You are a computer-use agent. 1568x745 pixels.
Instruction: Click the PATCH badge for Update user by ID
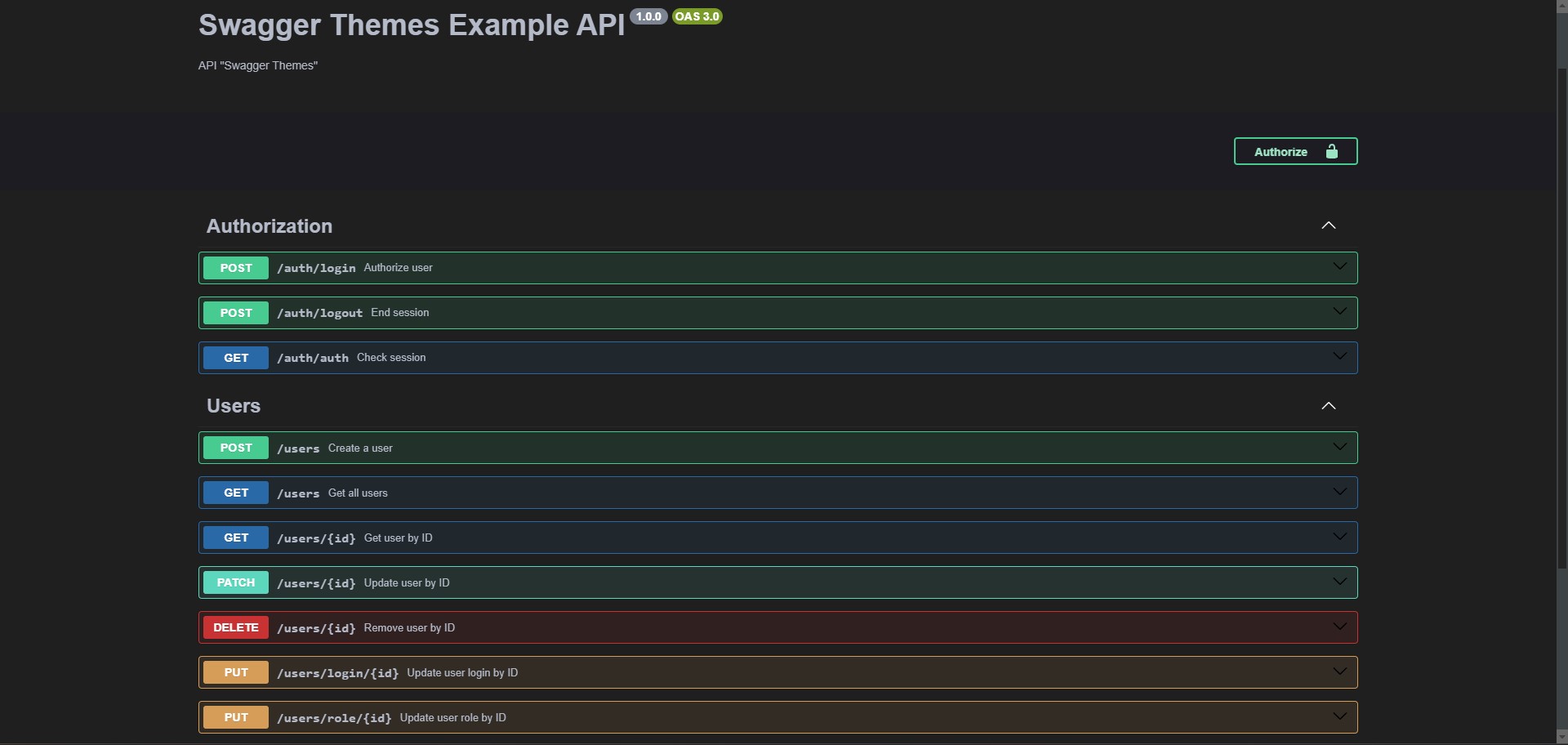(236, 582)
